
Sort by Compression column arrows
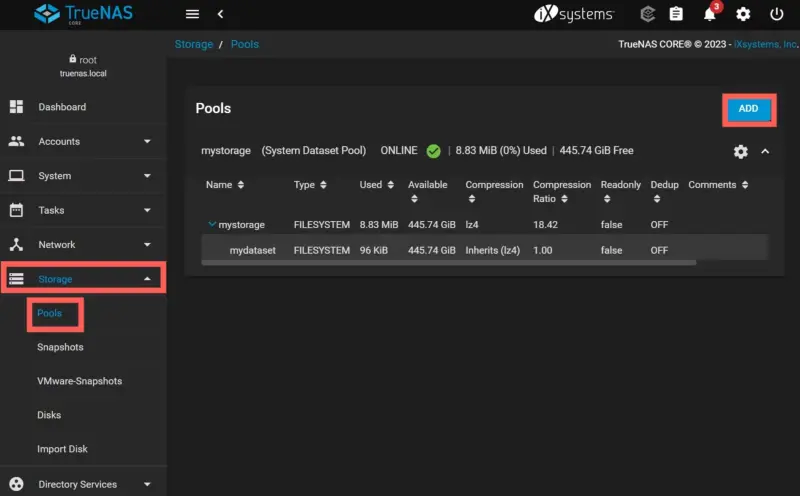pos(471,199)
